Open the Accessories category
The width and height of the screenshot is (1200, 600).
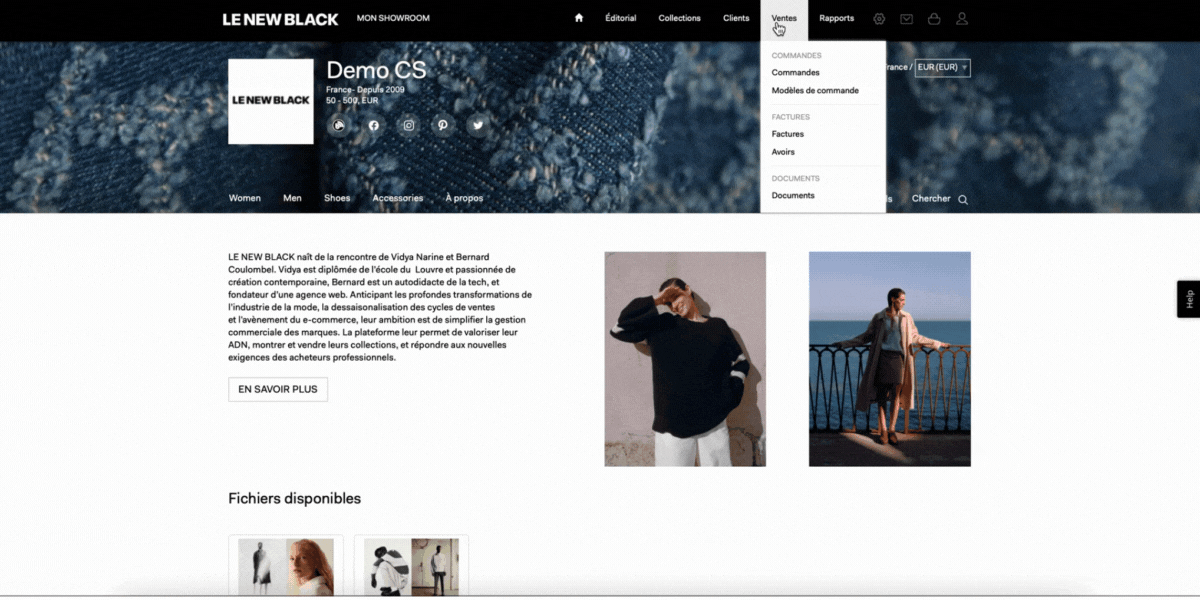398,198
